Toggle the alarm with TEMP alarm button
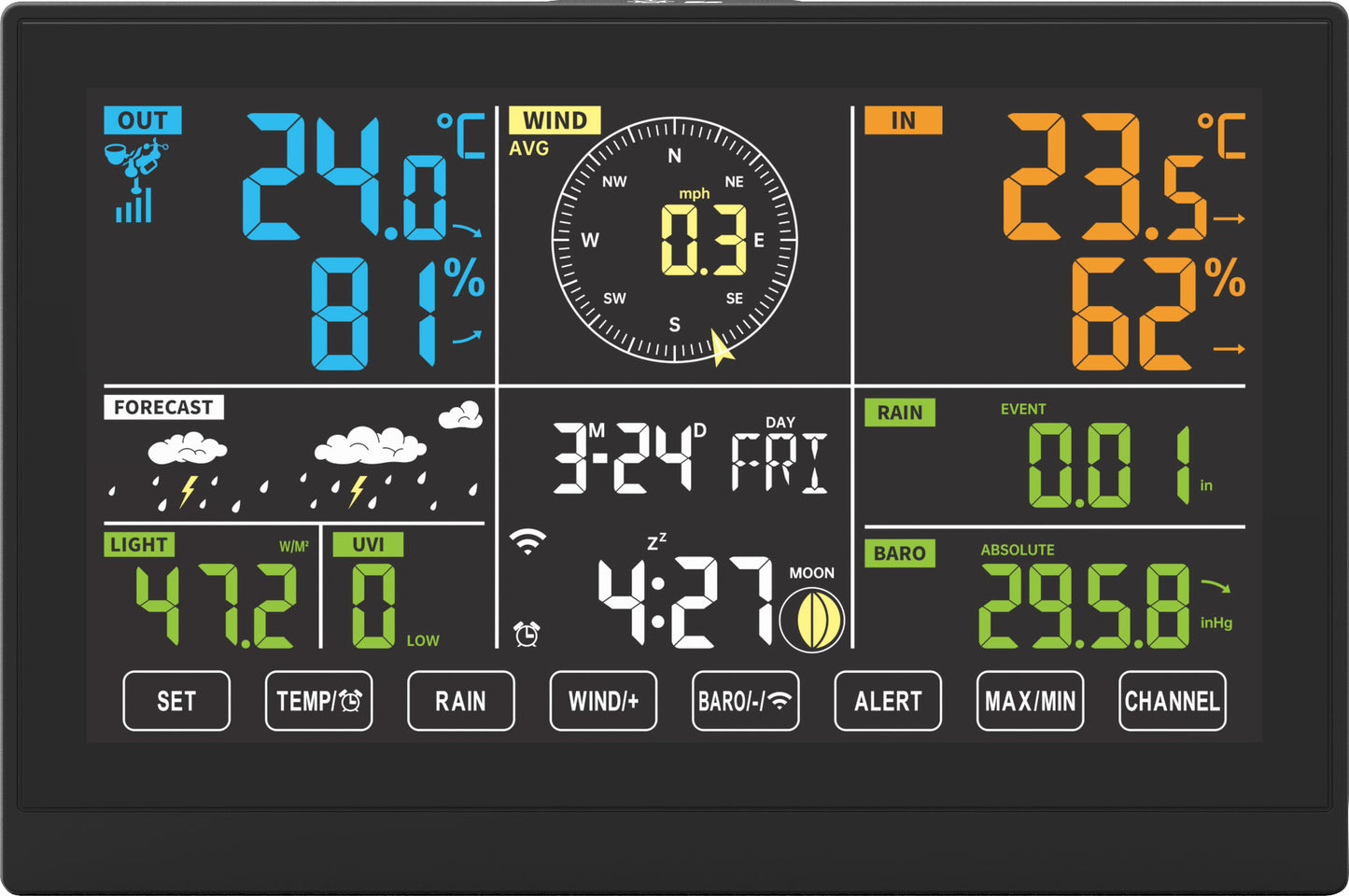Image resolution: width=1349 pixels, height=896 pixels. click(318, 700)
